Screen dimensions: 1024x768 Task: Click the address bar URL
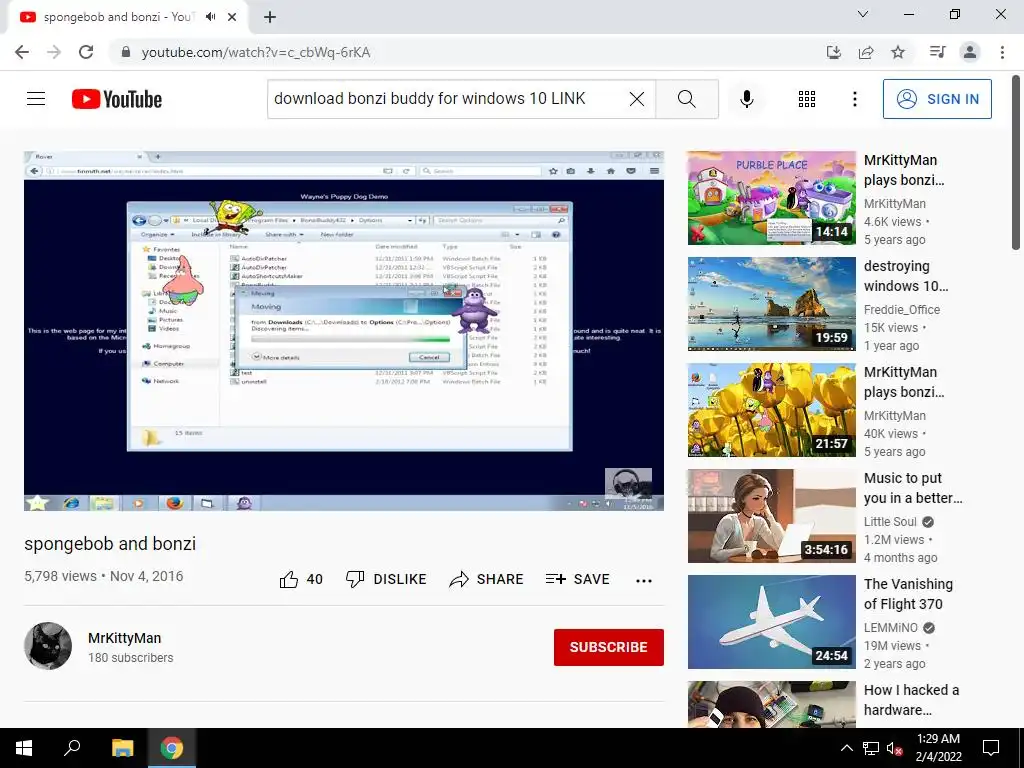pyautogui.click(x=256, y=52)
